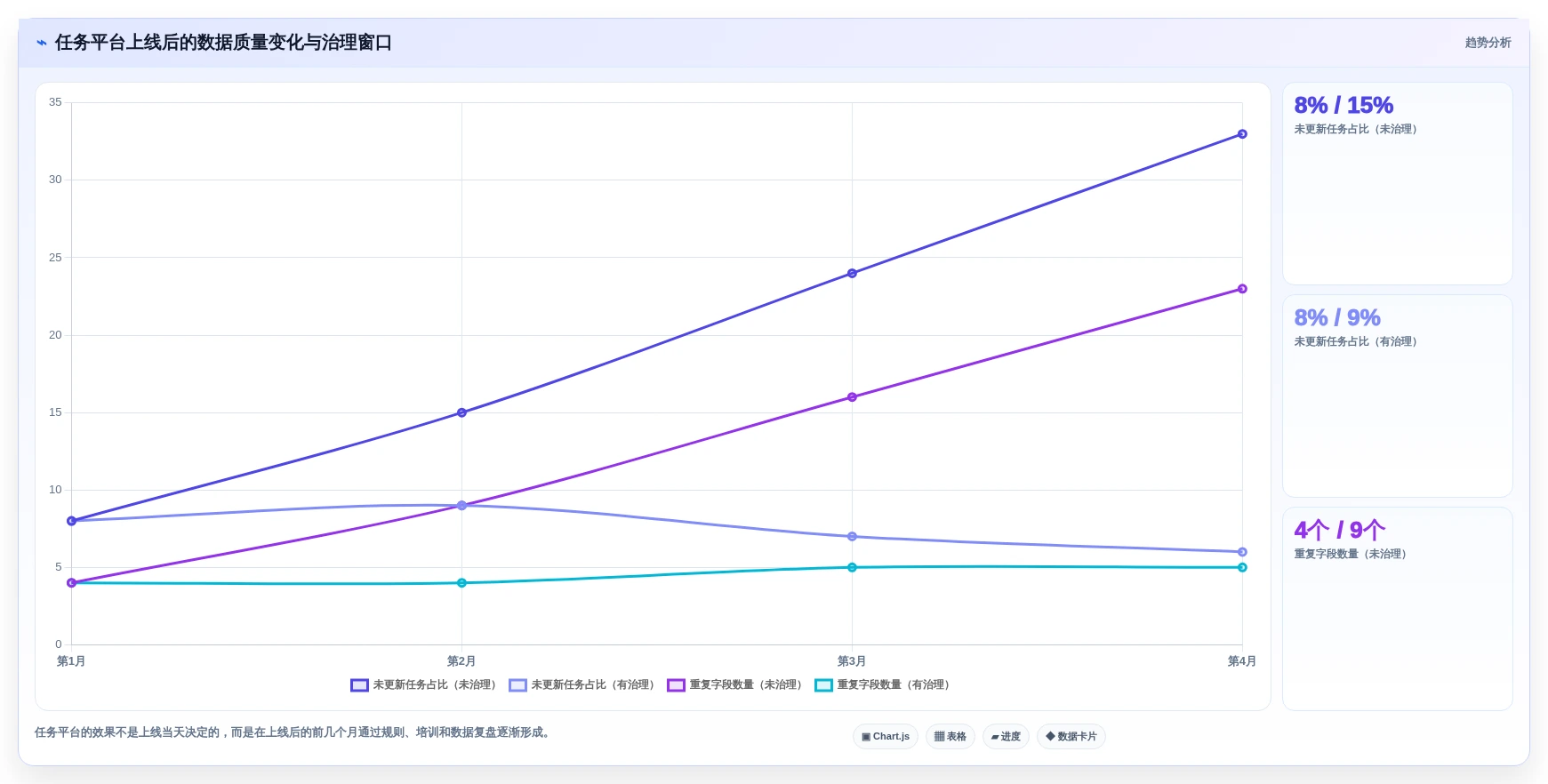Image resolution: width=1548 pixels, height=784 pixels.
Task: Open the 8% / 15% stat card
Action: tap(1397, 184)
